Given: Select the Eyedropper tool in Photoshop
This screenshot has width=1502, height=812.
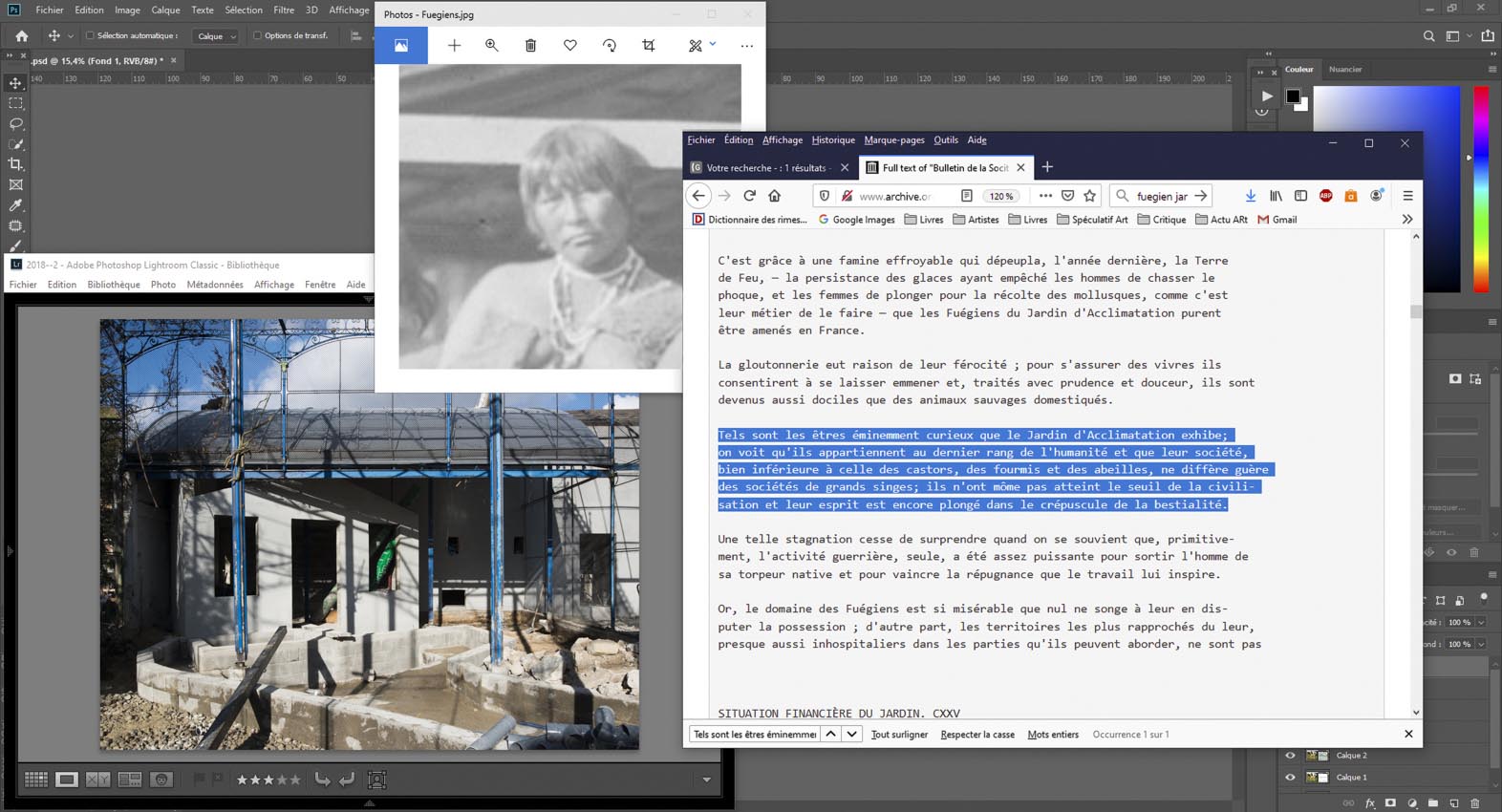Looking at the screenshot, I should (16, 205).
